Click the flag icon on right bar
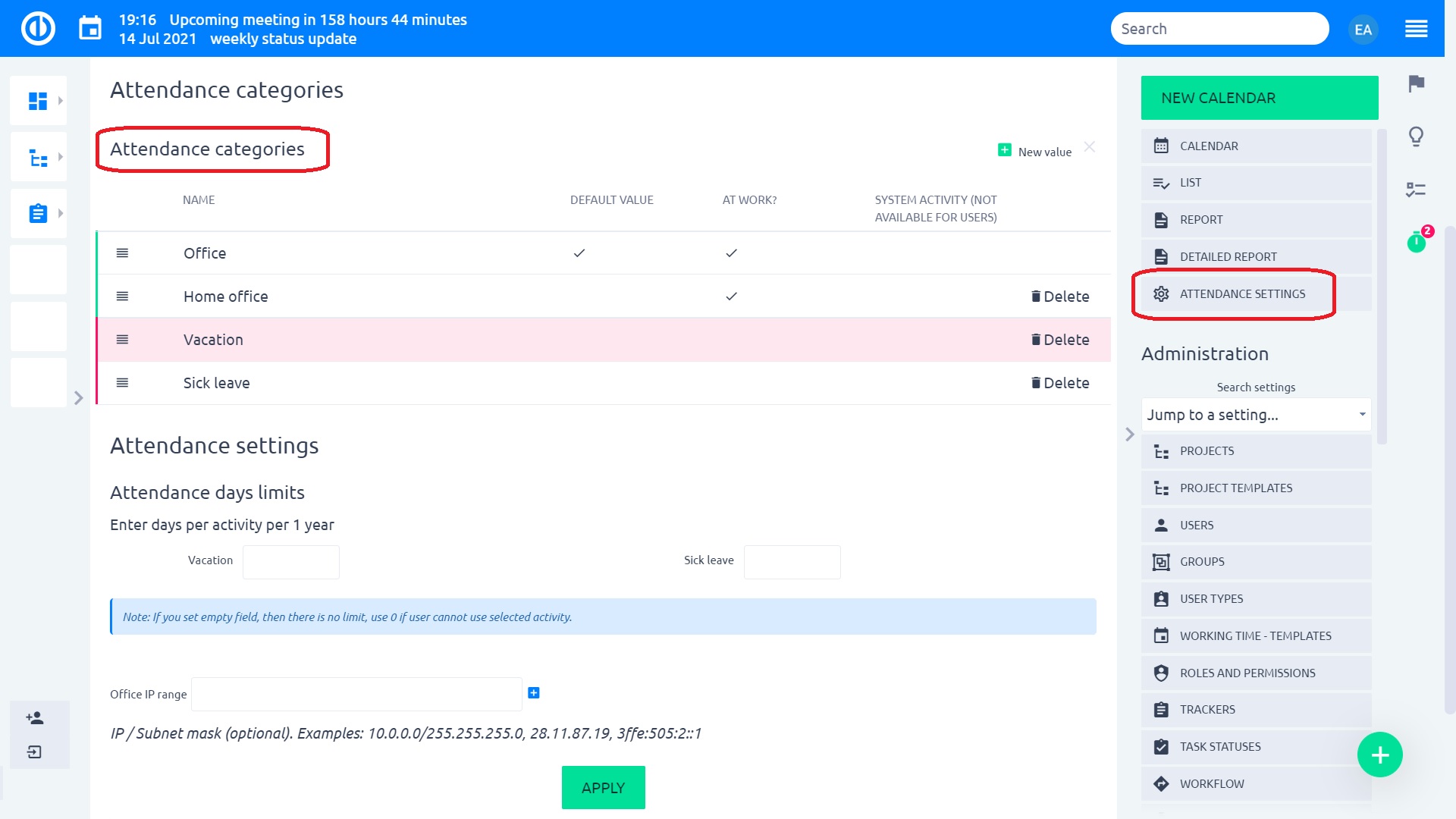This screenshot has height=819, width=1456. (1416, 83)
